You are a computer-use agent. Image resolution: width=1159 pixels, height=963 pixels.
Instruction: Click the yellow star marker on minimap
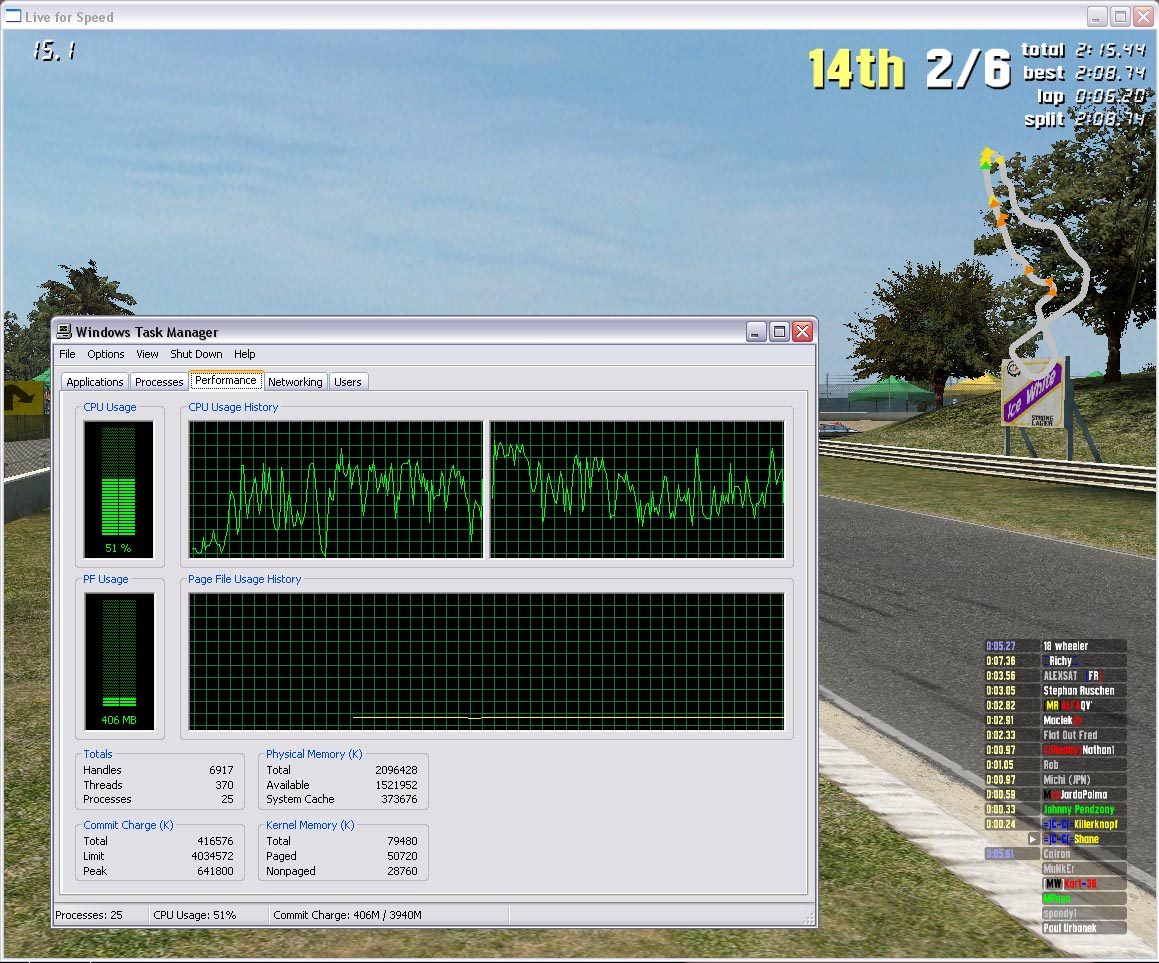point(988,156)
